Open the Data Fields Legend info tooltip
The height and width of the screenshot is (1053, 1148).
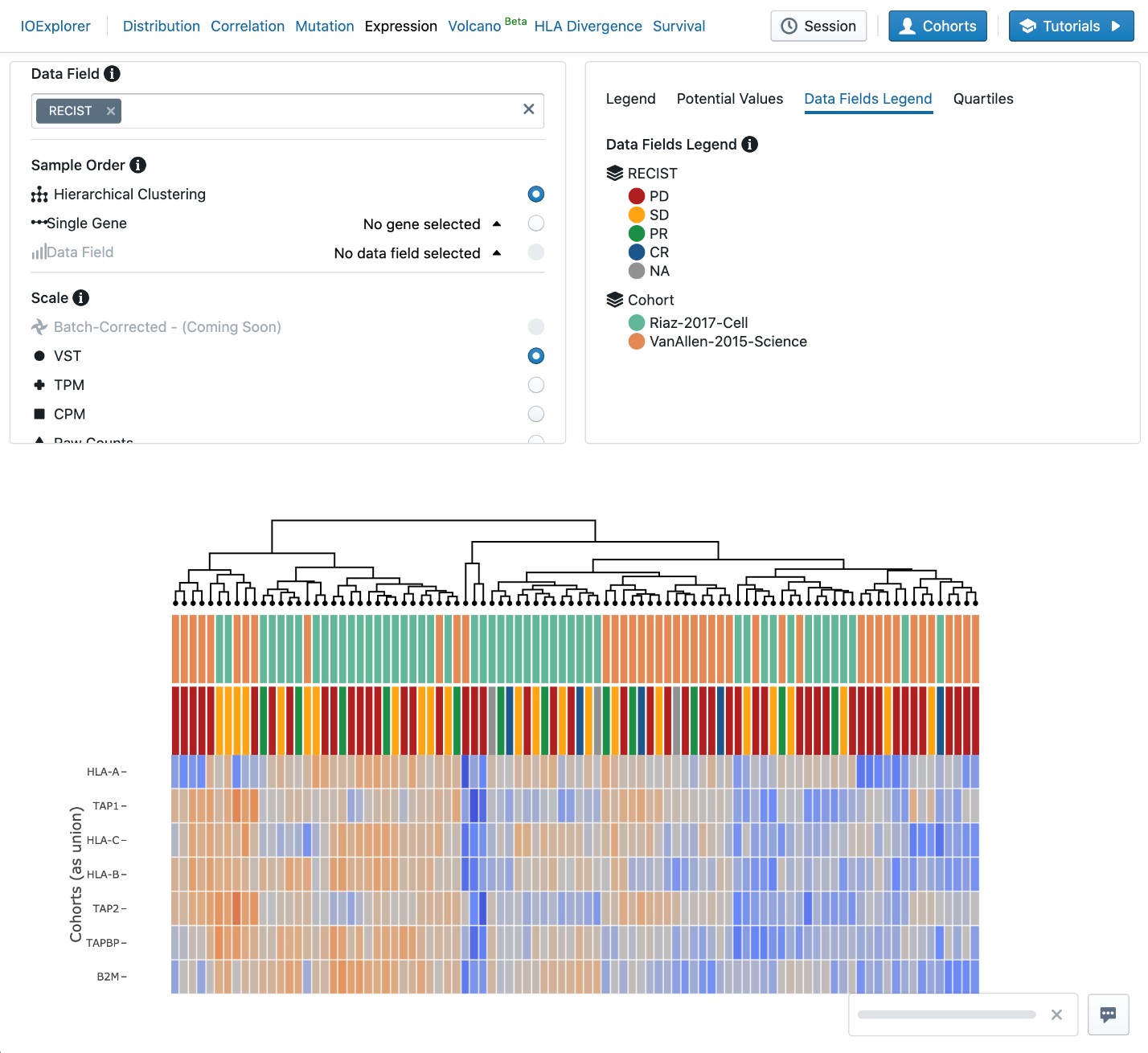tap(749, 145)
